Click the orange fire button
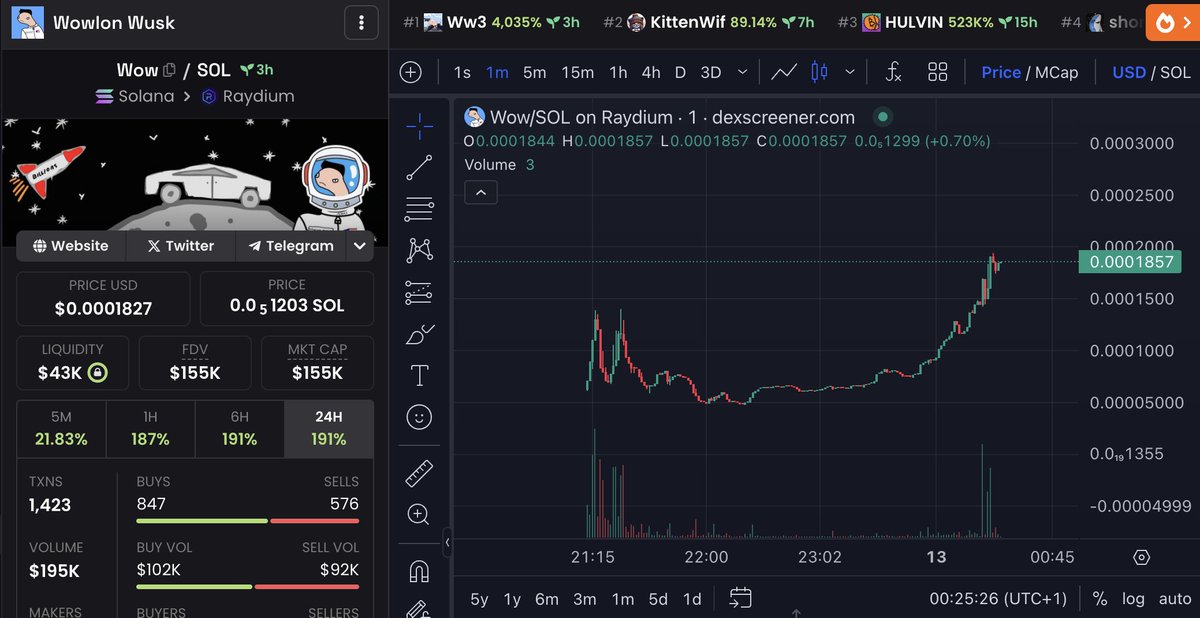 (x=1171, y=21)
